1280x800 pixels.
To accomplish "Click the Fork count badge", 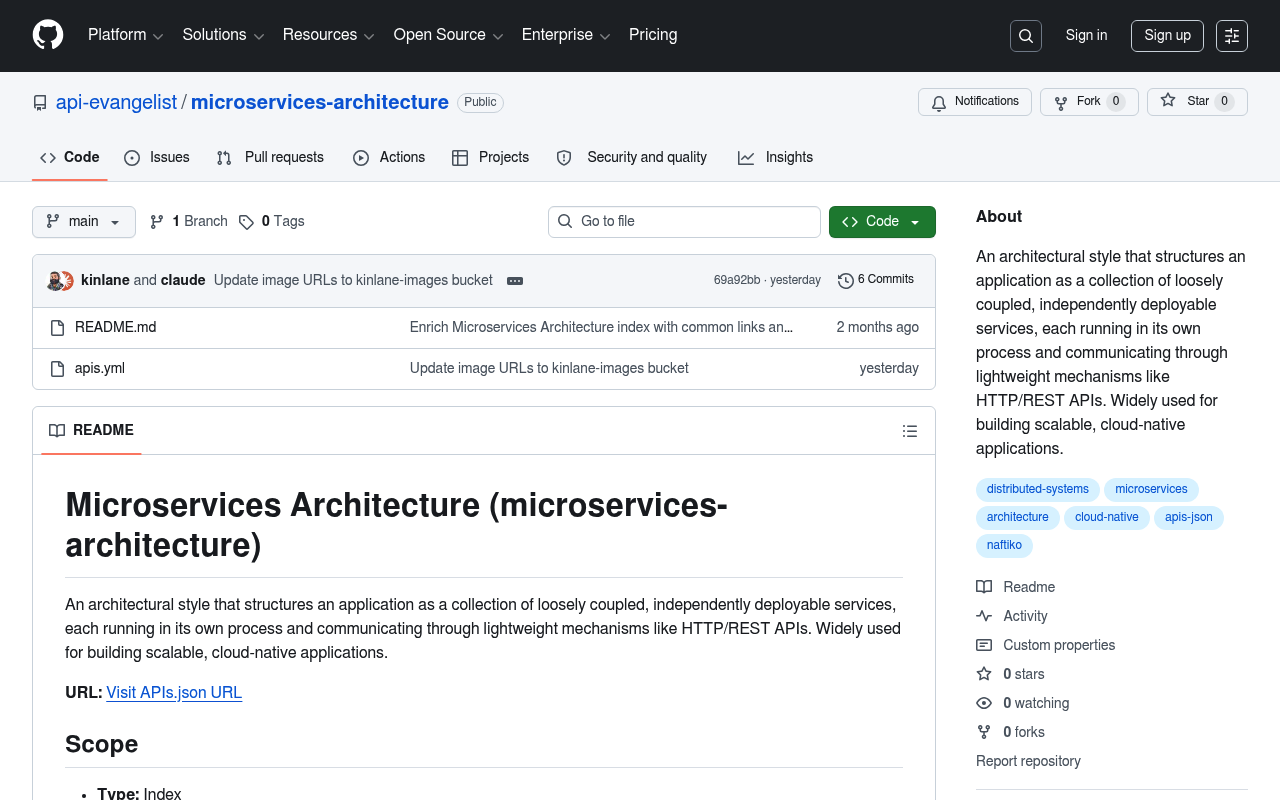I will tap(1116, 102).
